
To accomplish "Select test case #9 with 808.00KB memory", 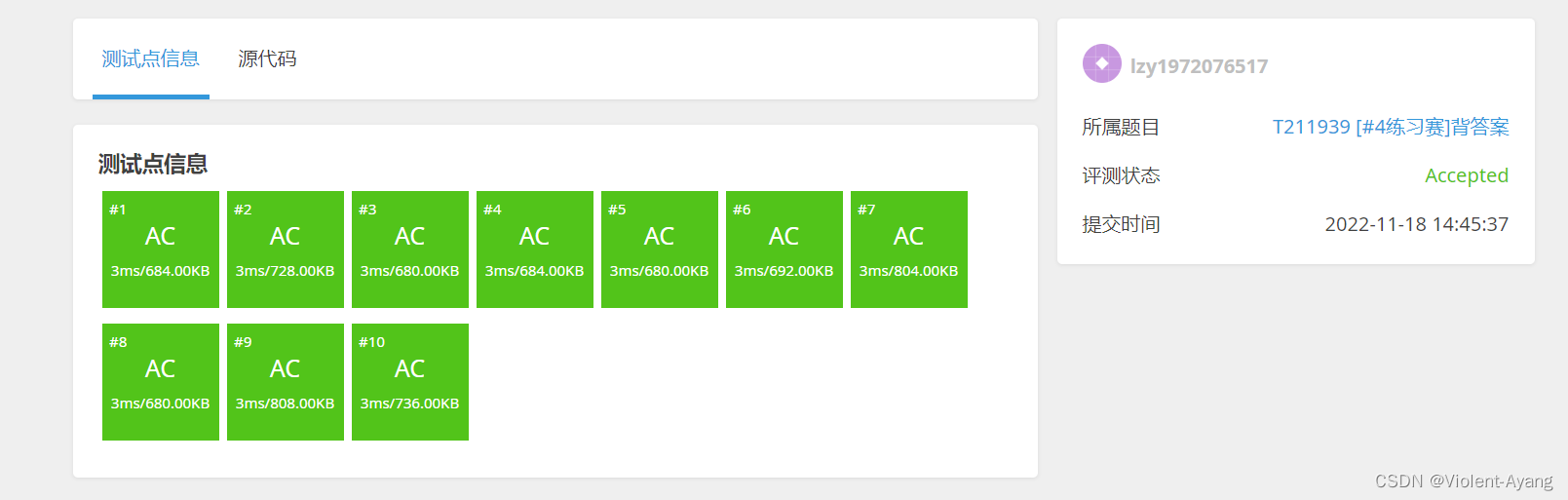I will coord(286,382).
